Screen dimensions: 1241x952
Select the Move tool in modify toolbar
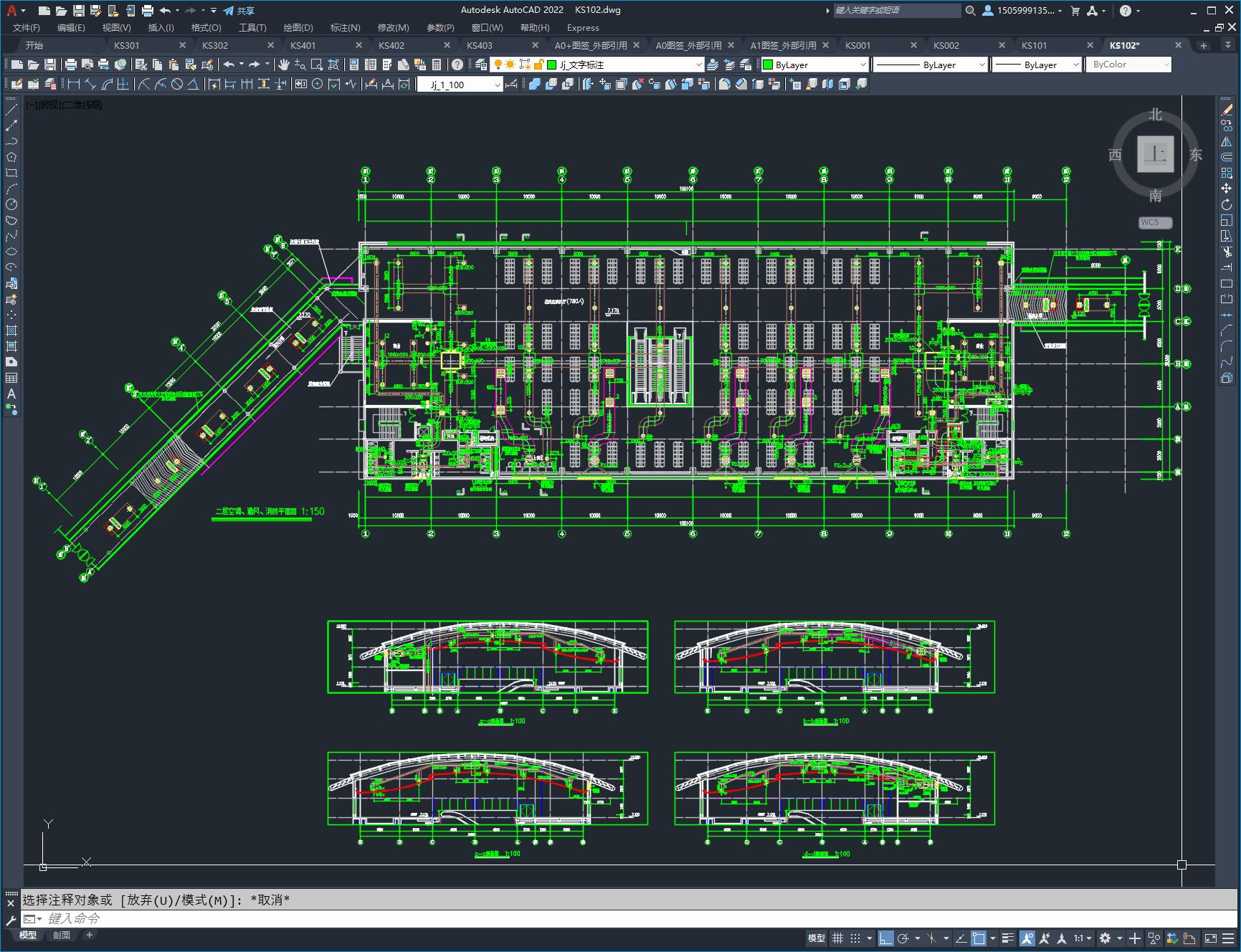tap(1227, 189)
